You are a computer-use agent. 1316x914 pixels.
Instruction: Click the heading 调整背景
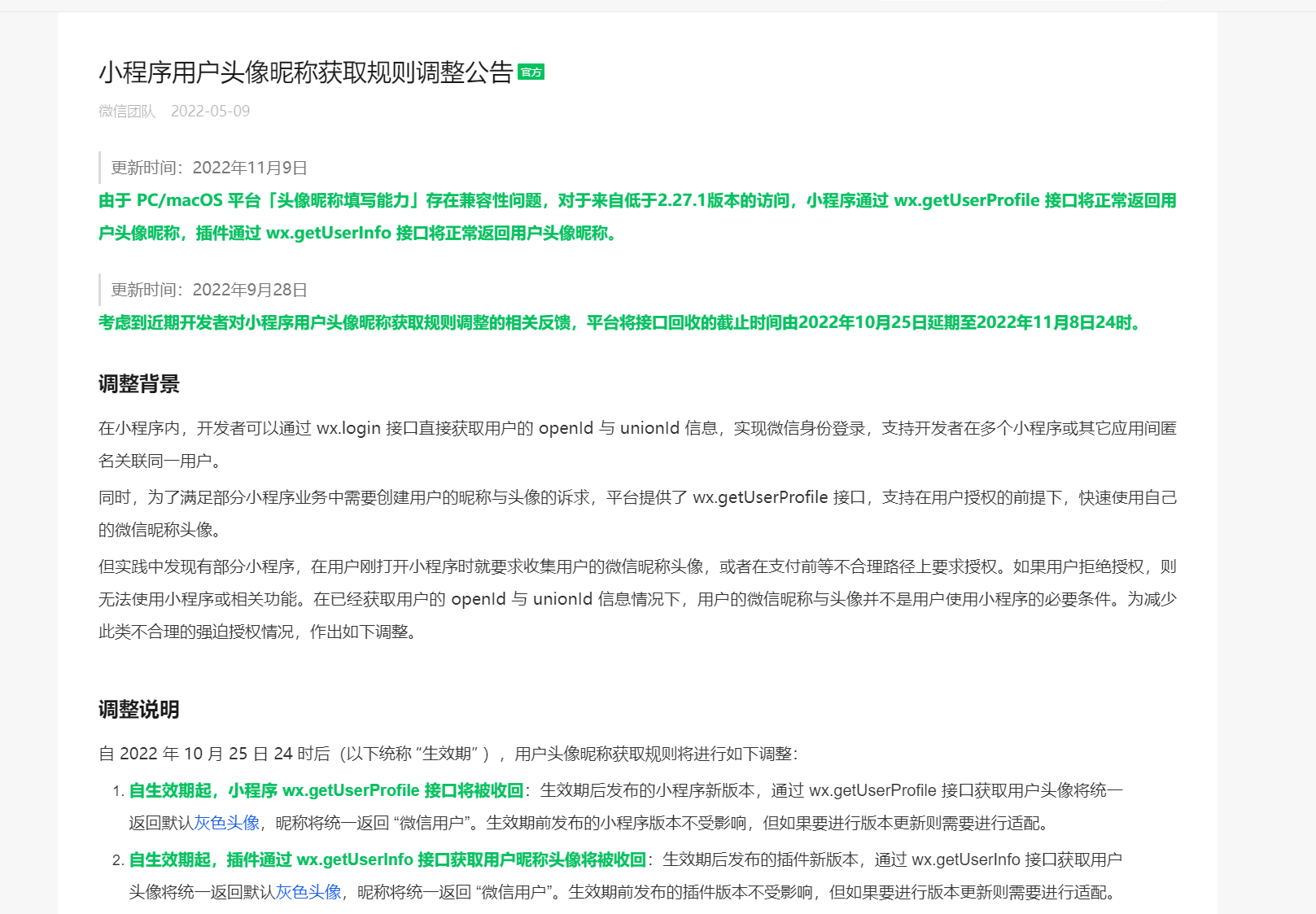(x=139, y=384)
